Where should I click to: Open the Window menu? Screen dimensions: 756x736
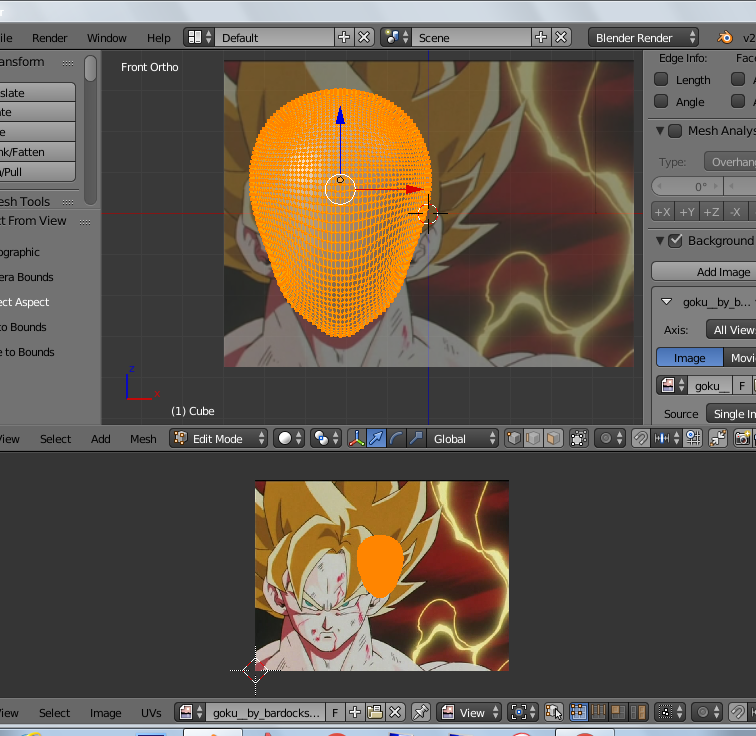tap(107, 38)
